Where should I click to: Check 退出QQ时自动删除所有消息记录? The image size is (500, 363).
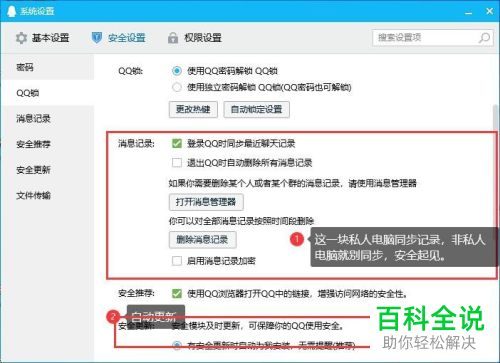177,163
